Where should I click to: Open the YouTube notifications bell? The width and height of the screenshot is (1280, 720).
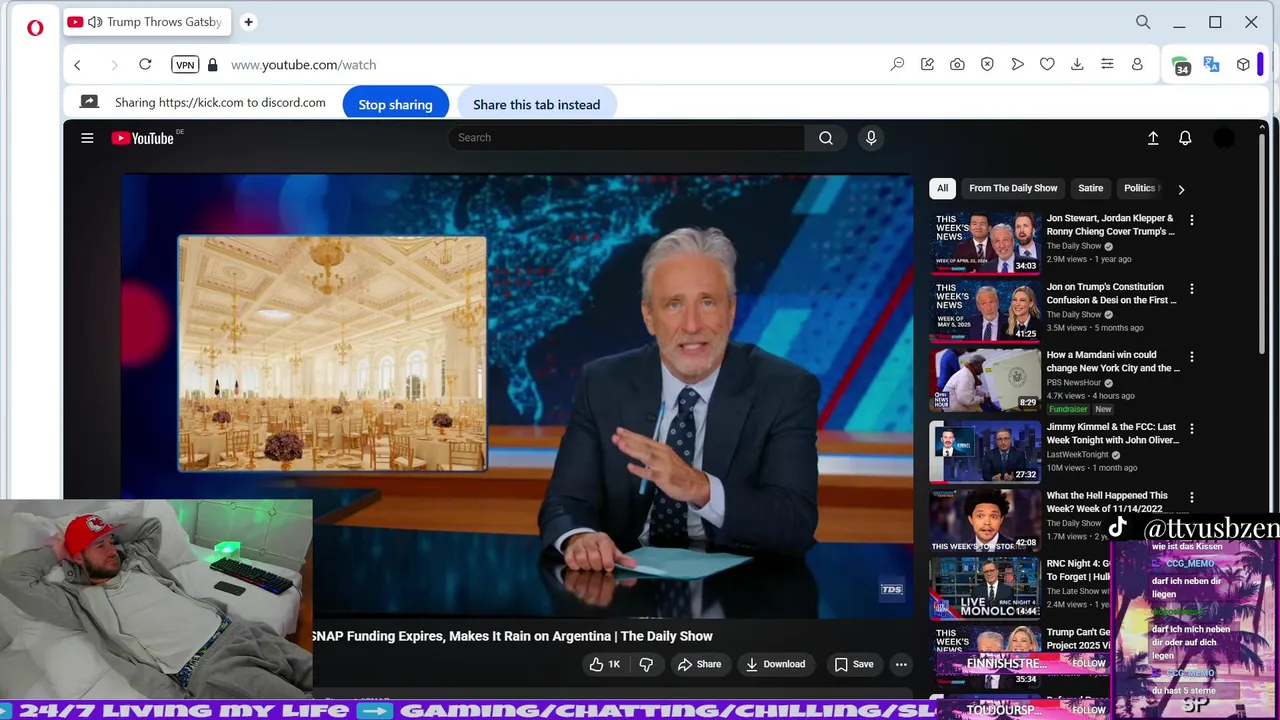click(x=1185, y=138)
